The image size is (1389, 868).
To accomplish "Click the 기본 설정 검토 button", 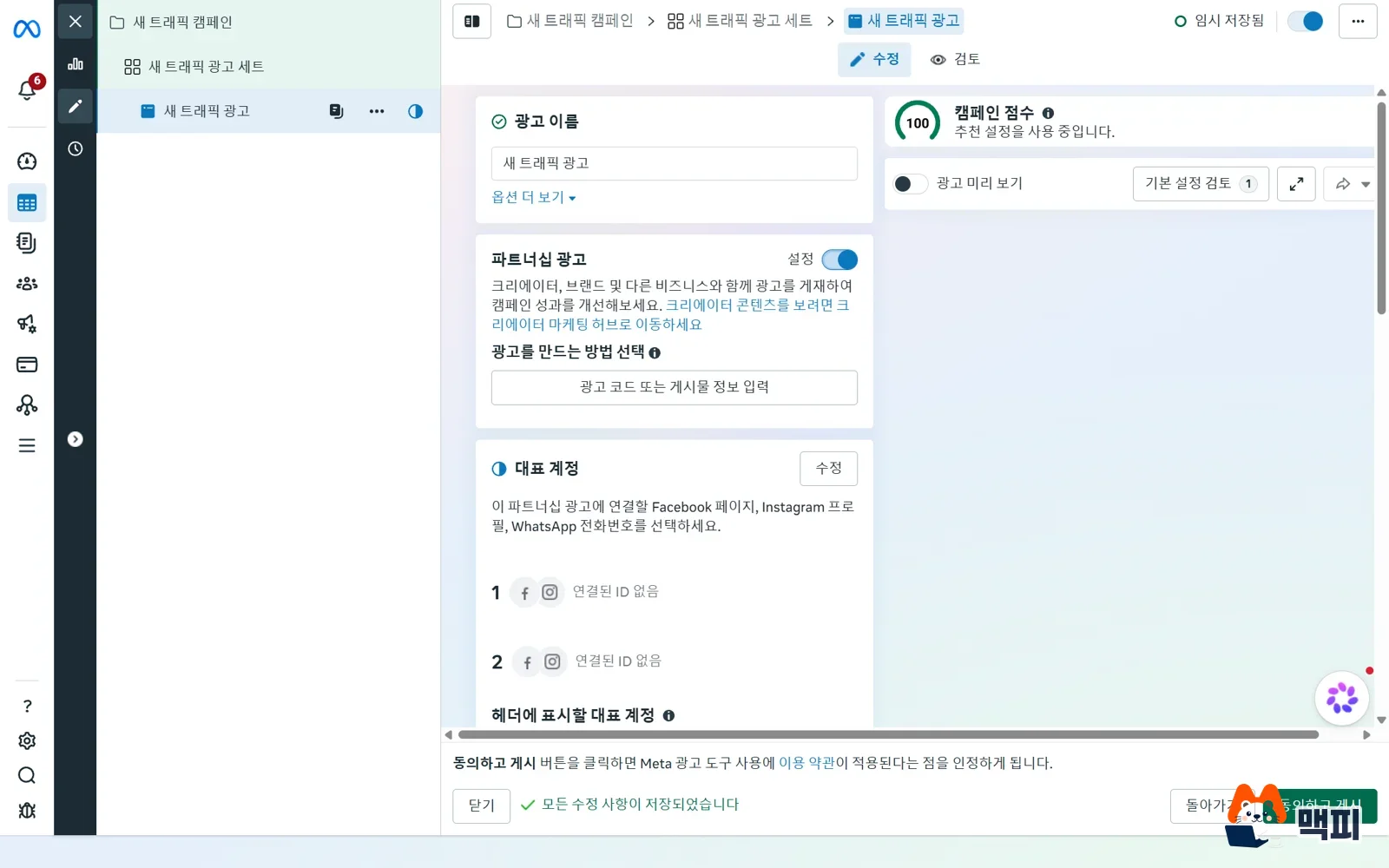I will click(1201, 184).
